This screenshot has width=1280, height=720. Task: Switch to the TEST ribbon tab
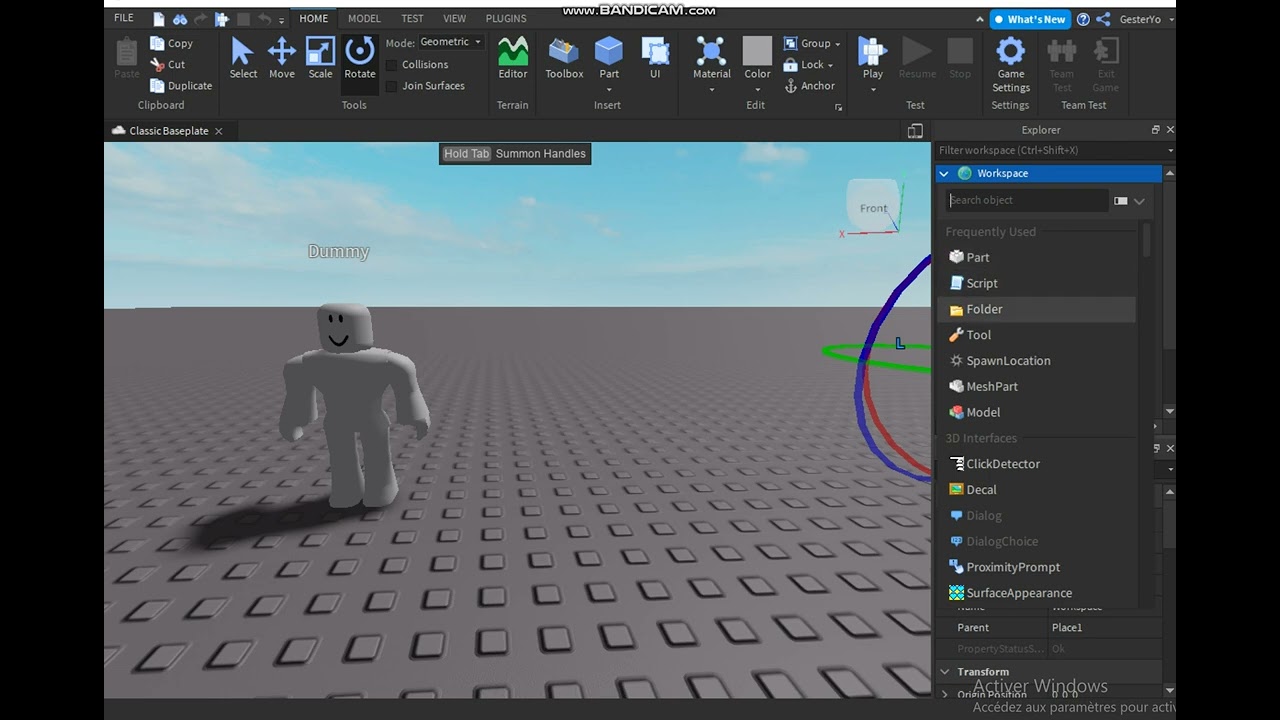[412, 18]
